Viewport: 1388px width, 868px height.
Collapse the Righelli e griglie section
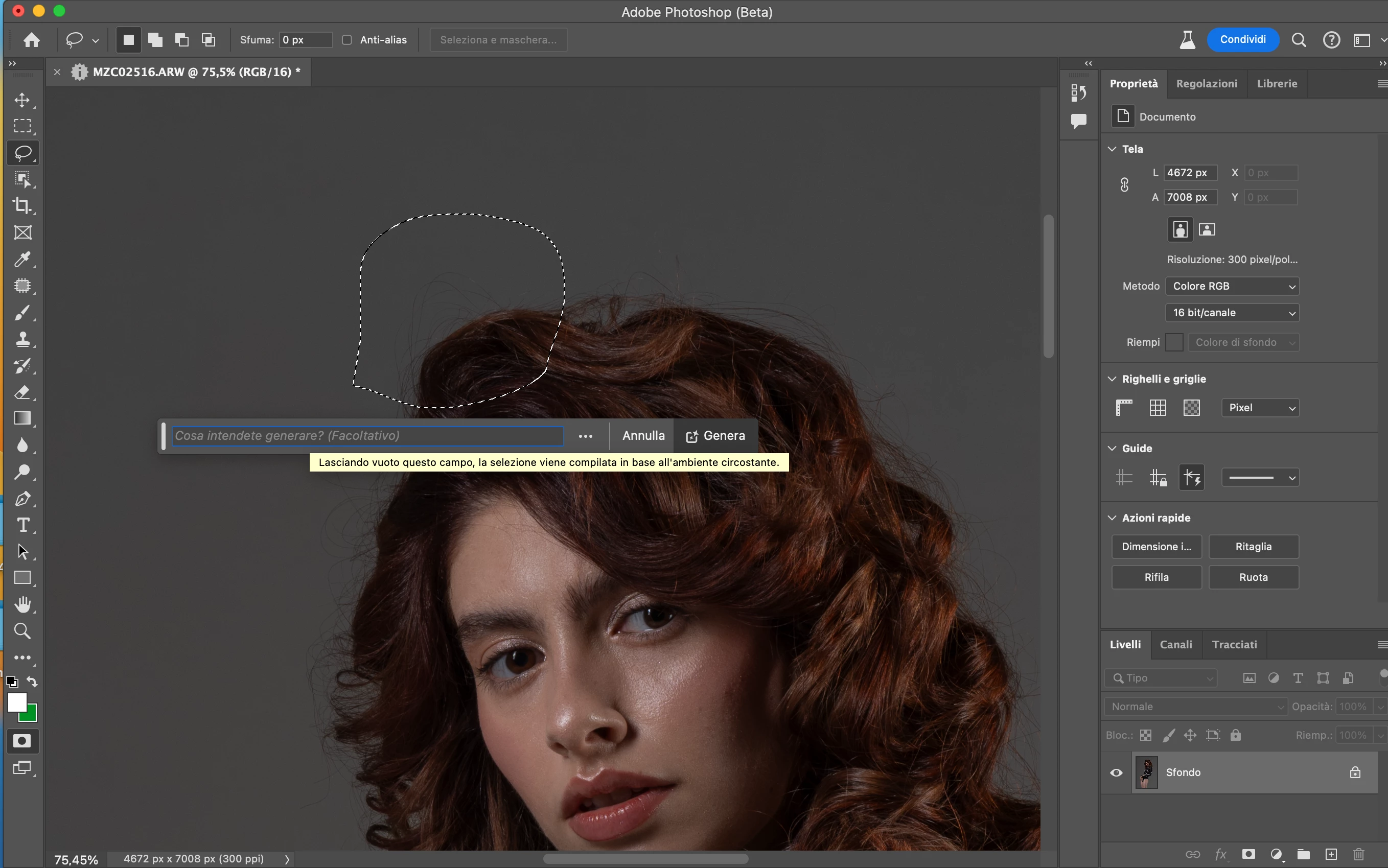[1113, 379]
